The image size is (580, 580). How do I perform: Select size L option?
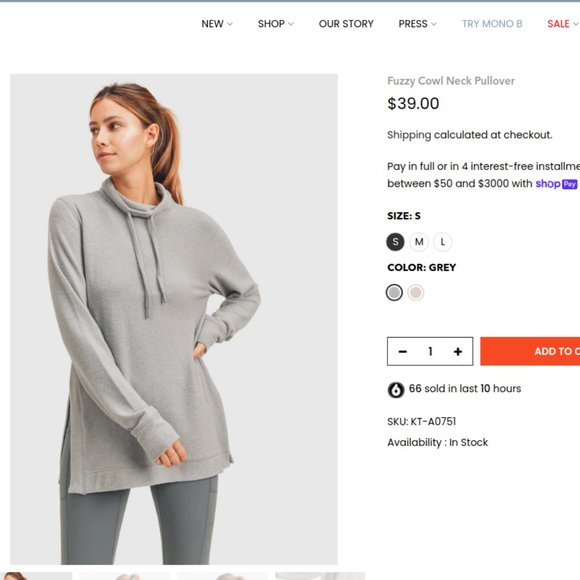[442, 242]
